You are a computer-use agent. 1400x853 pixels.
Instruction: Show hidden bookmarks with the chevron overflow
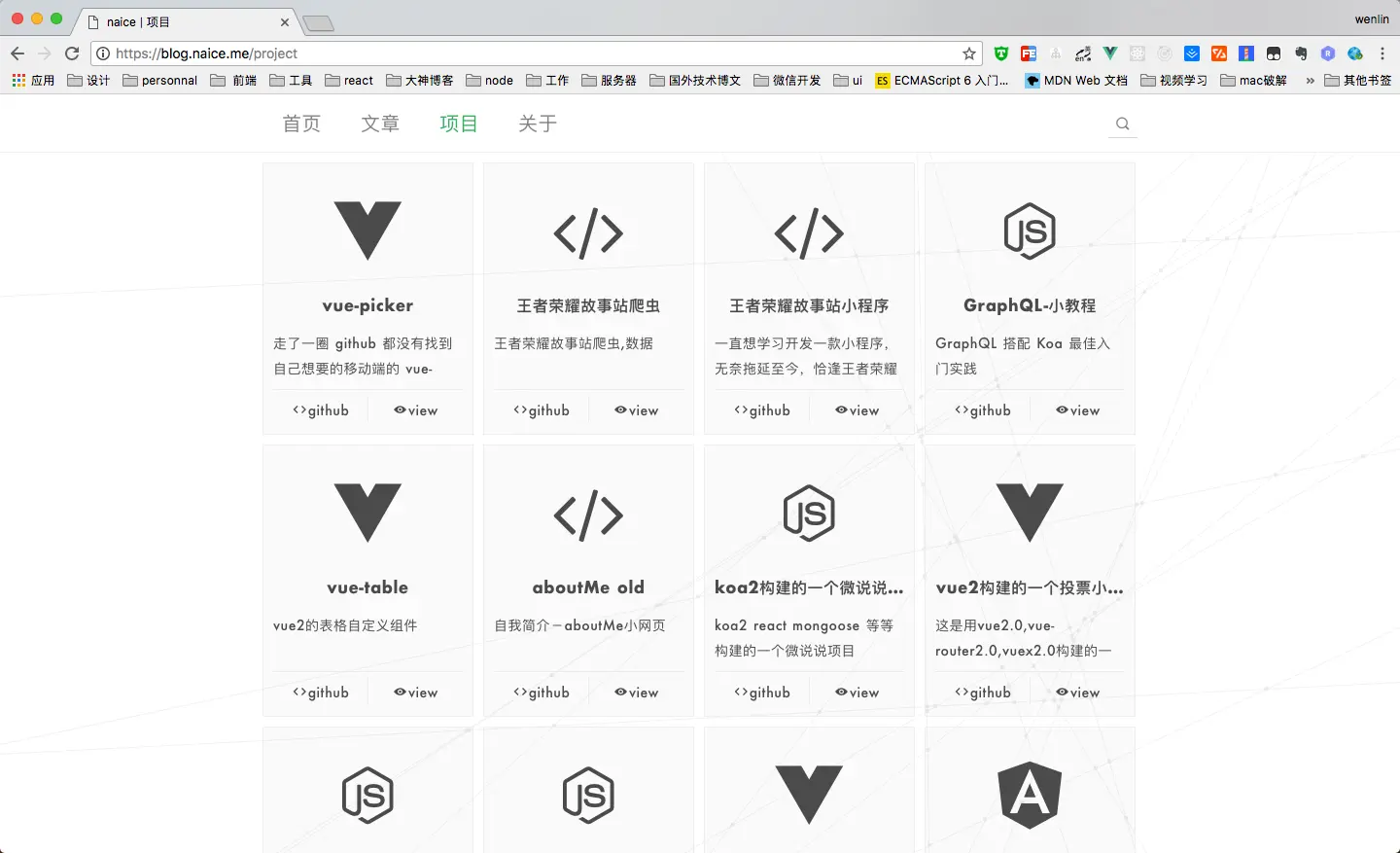tap(1310, 81)
